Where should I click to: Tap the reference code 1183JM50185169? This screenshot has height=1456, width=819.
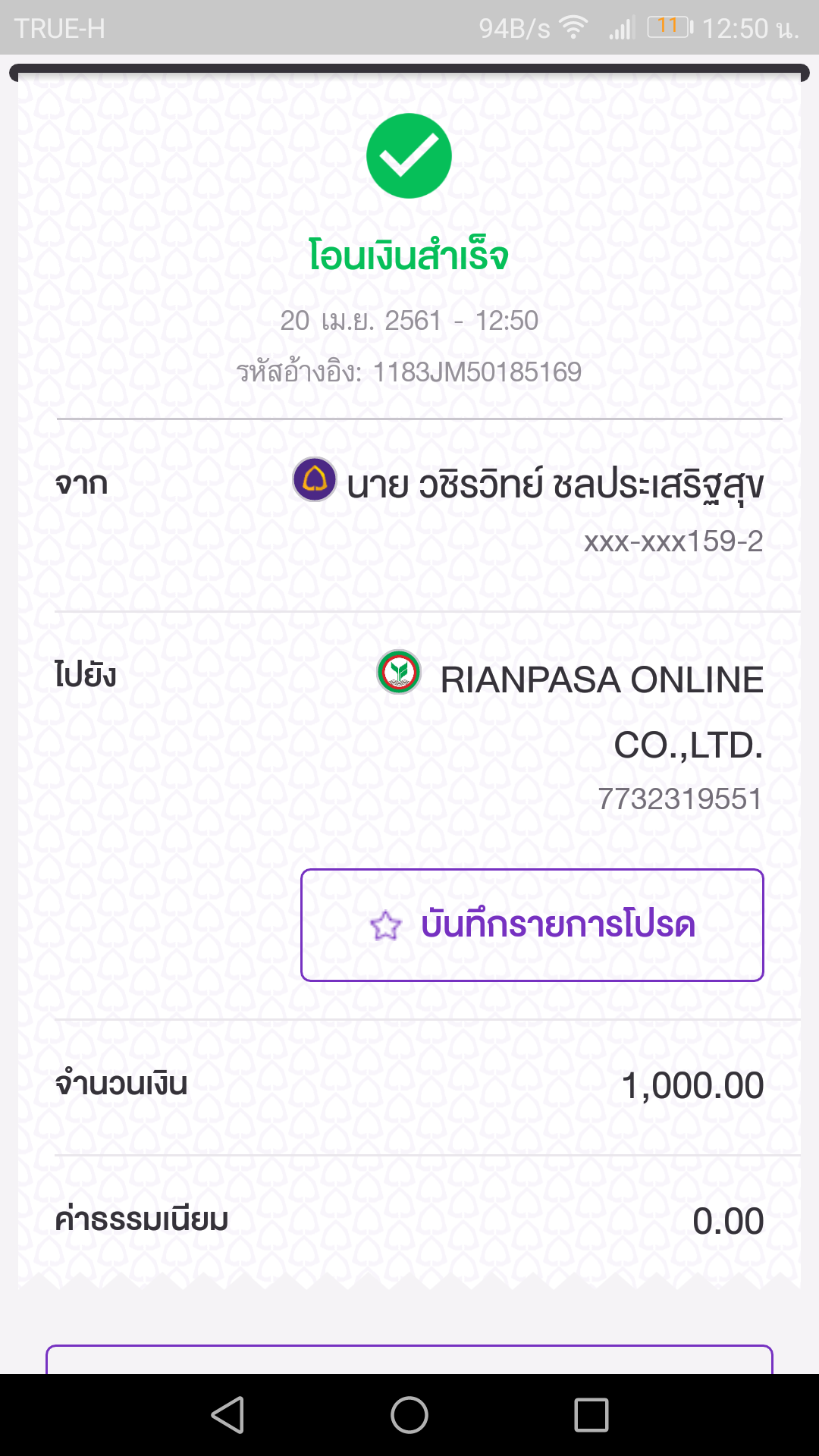(x=477, y=372)
